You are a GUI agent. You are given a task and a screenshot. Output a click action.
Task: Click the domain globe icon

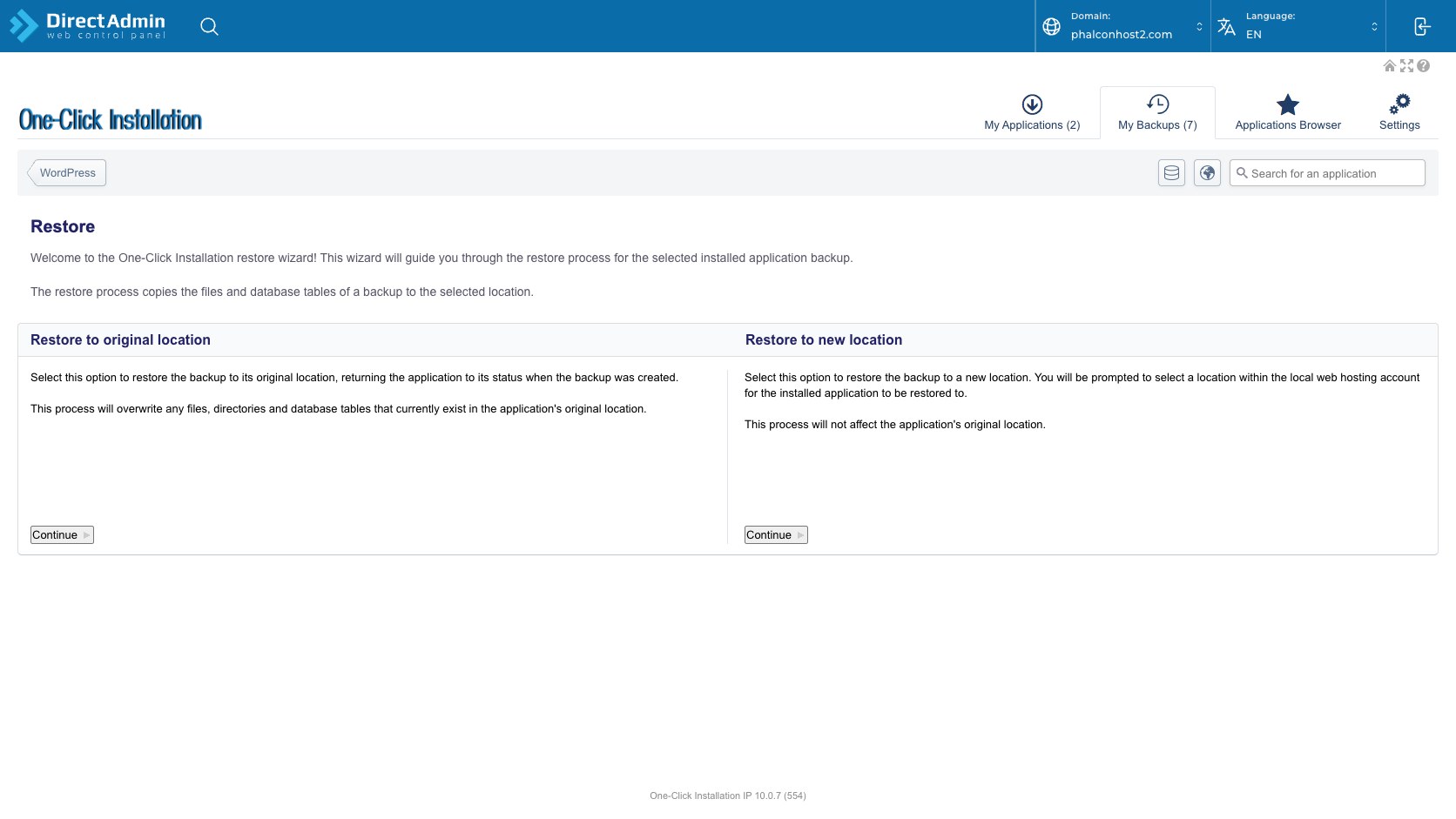click(x=1051, y=26)
